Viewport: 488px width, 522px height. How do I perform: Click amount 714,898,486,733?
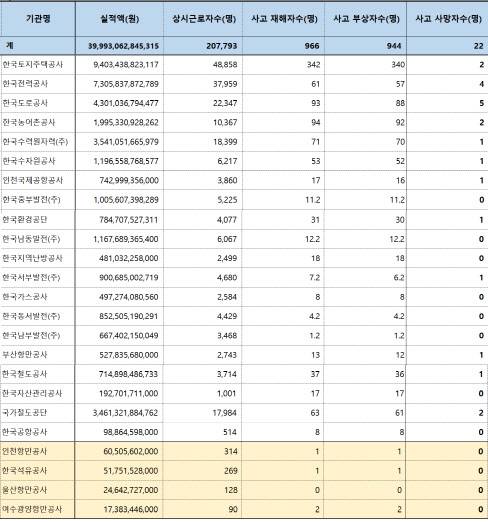click(x=128, y=374)
